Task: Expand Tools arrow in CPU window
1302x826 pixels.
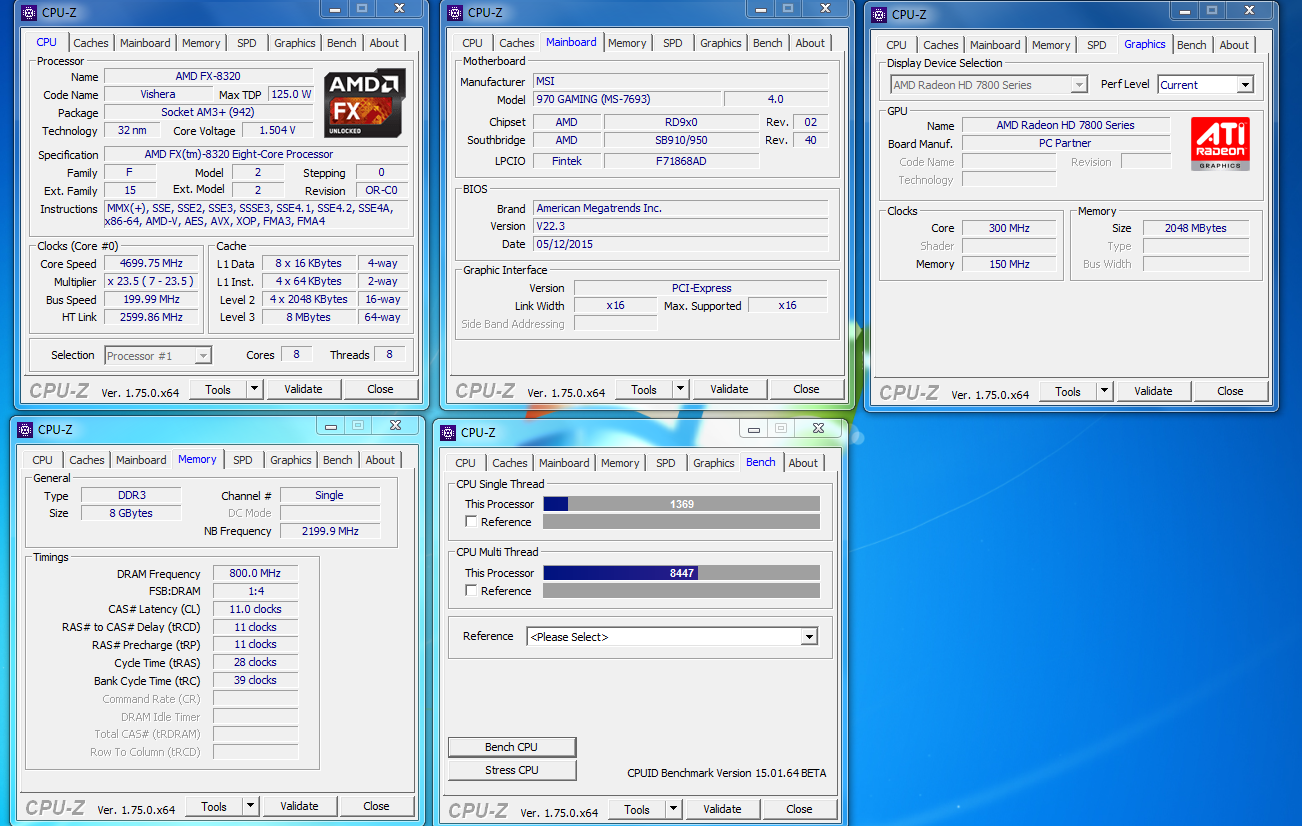Action: point(254,390)
